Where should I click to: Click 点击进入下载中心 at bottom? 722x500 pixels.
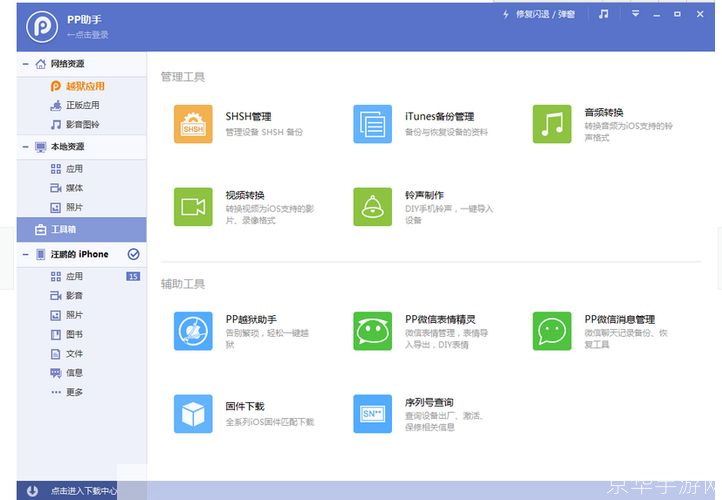point(83,491)
